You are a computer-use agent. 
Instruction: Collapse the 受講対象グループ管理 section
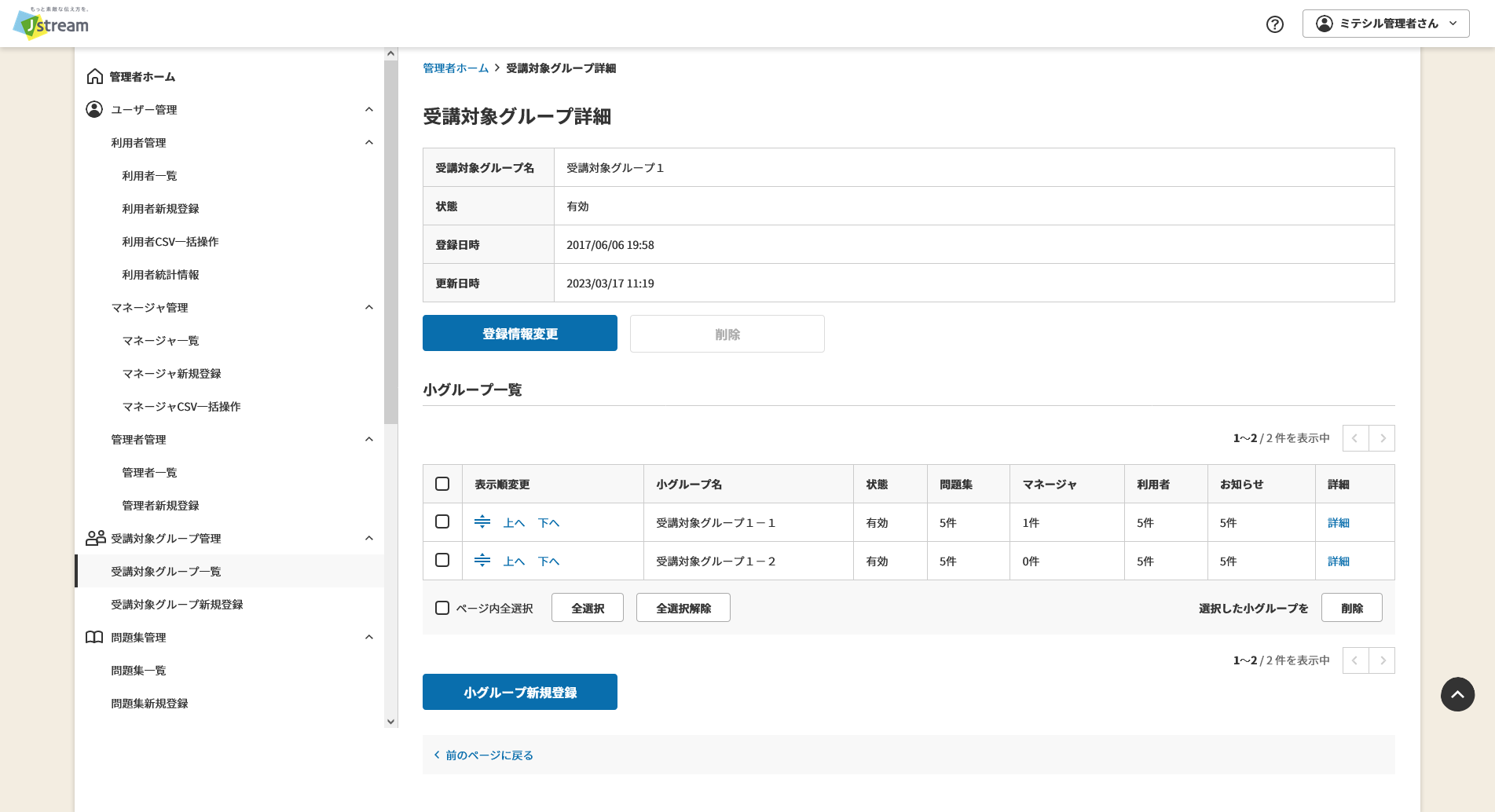[x=369, y=538]
